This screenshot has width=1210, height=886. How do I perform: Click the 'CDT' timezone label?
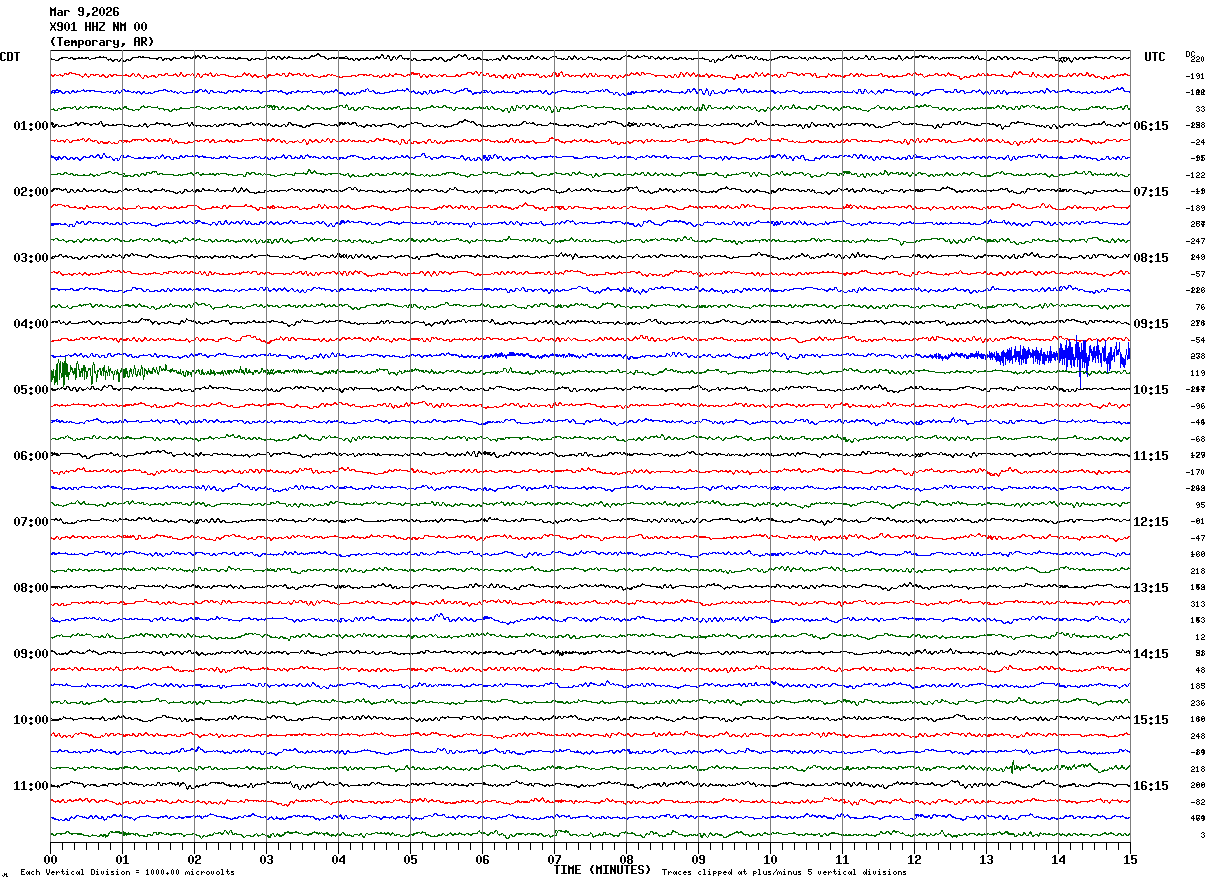10,57
